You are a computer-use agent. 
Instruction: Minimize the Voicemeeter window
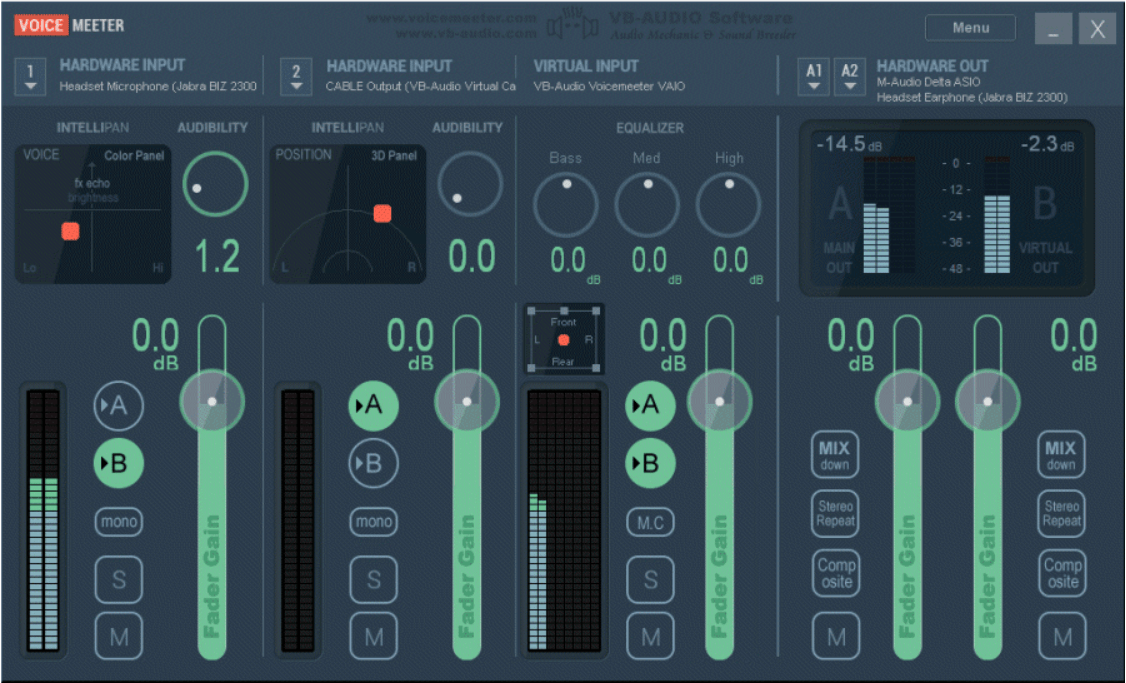pyautogui.click(x=1053, y=29)
